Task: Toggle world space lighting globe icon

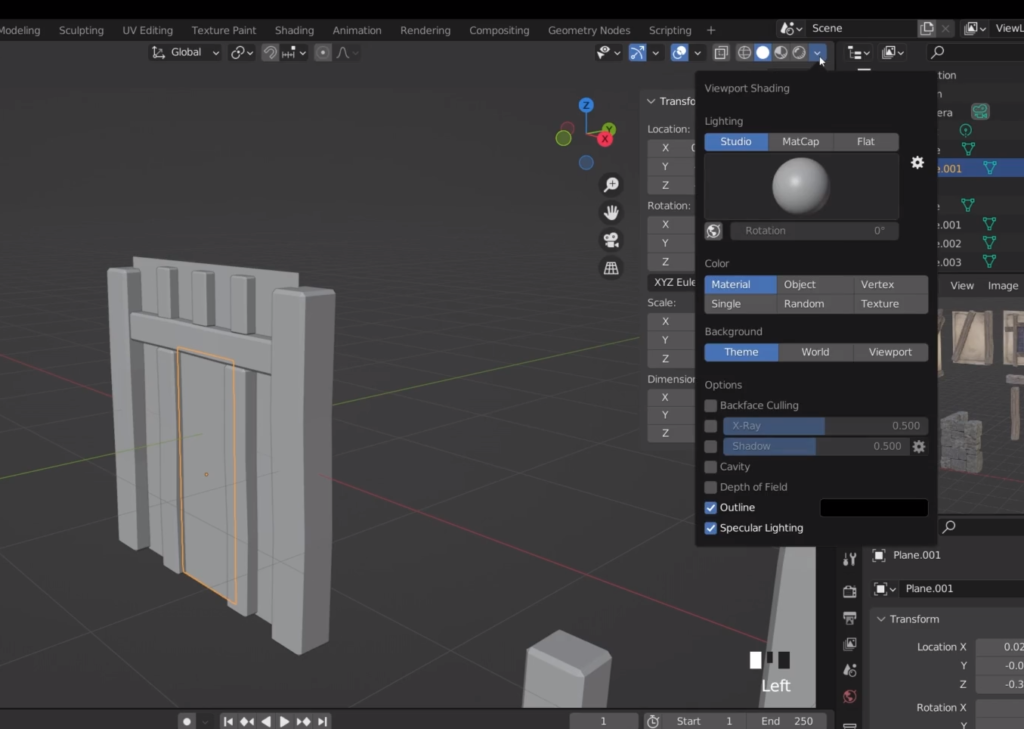Action: click(x=714, y=231)
